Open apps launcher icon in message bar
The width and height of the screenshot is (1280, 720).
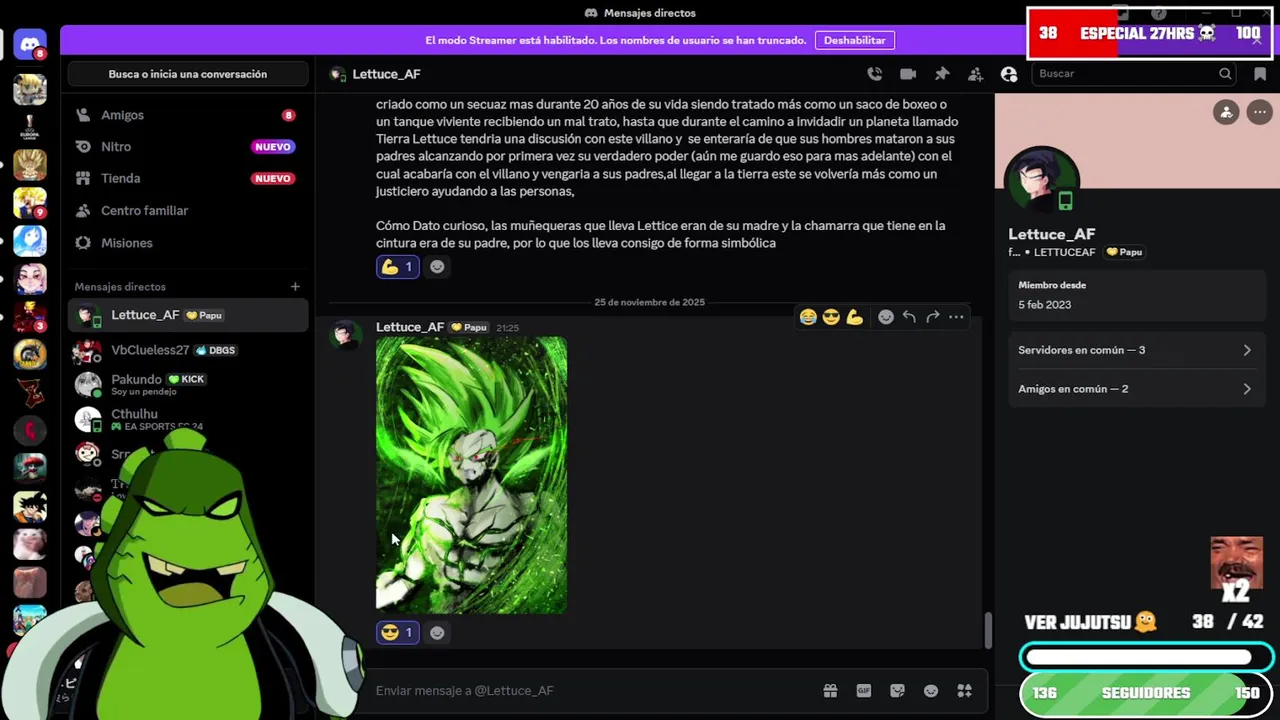pyautogui.click(x=964, y=691)
